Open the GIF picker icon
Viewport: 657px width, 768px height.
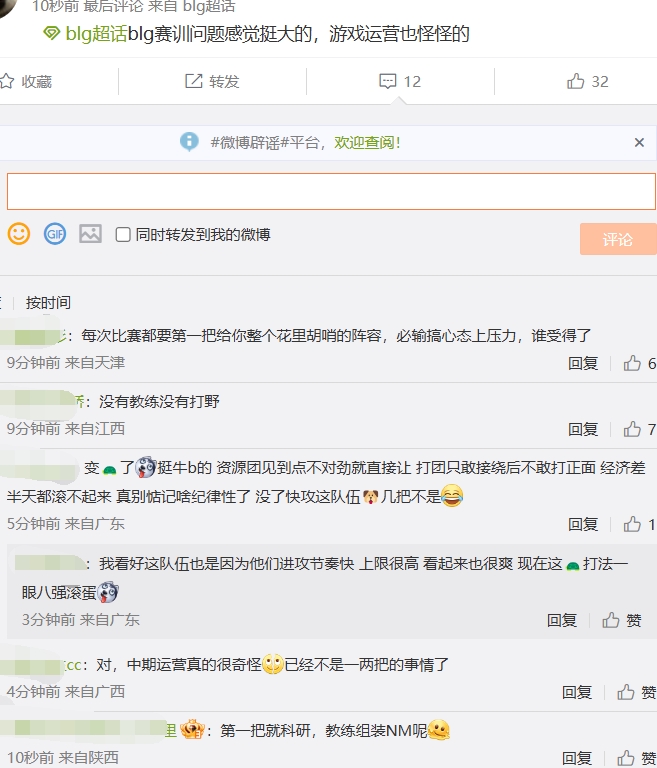coord(54,234)
